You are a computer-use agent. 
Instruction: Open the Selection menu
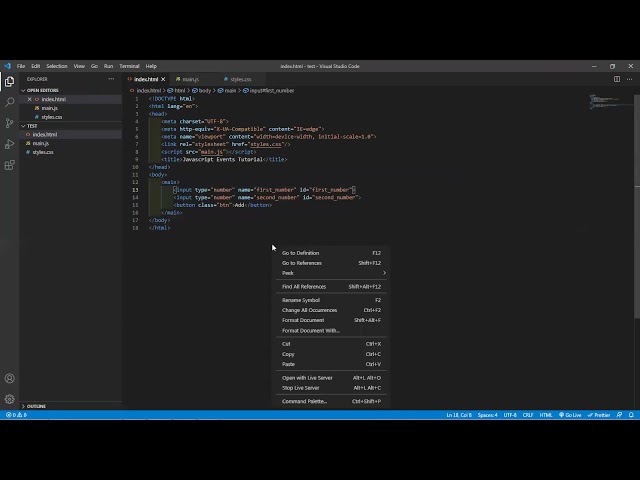pyautogui.click(x=57, y=66)
